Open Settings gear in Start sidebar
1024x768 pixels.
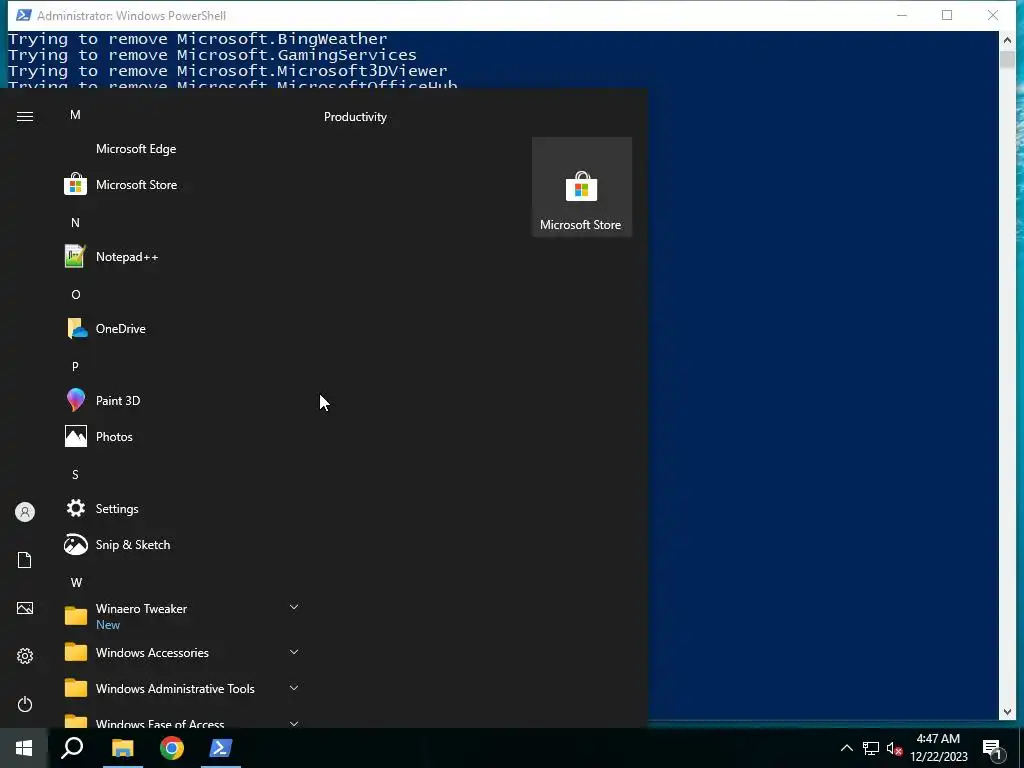(x=25, y=656)
